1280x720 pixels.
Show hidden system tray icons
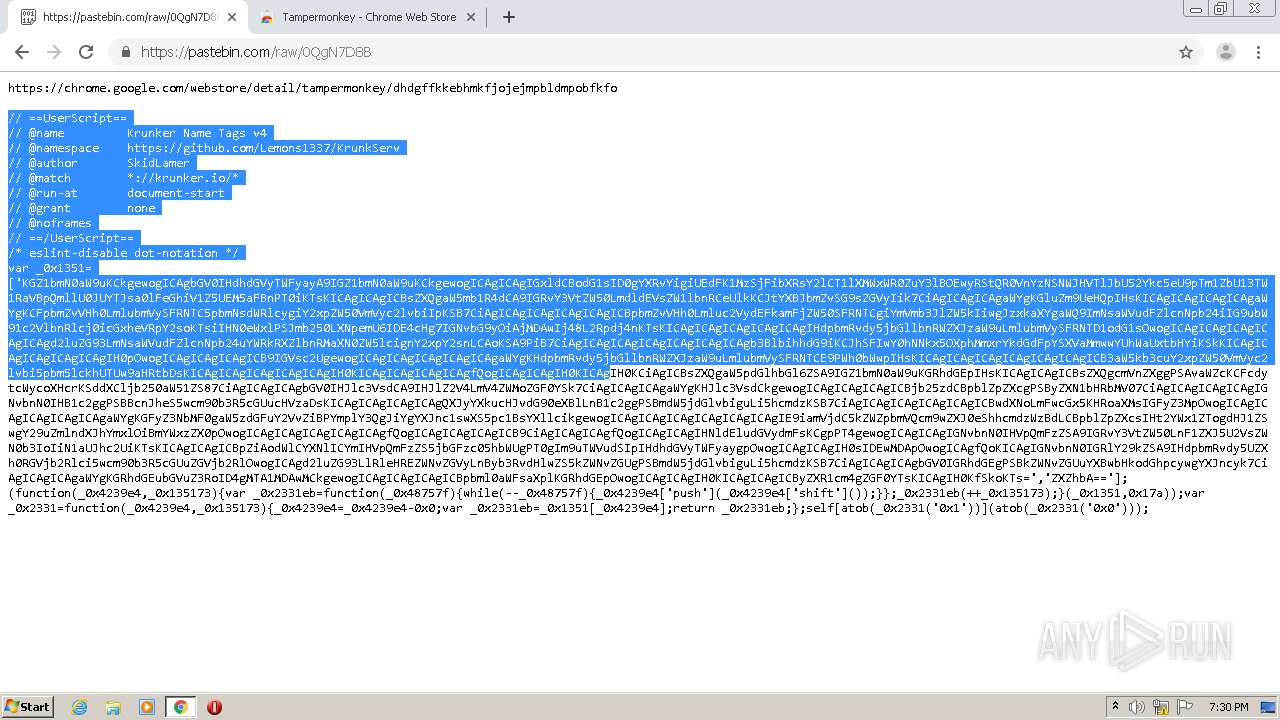(x=1115, y=707)
